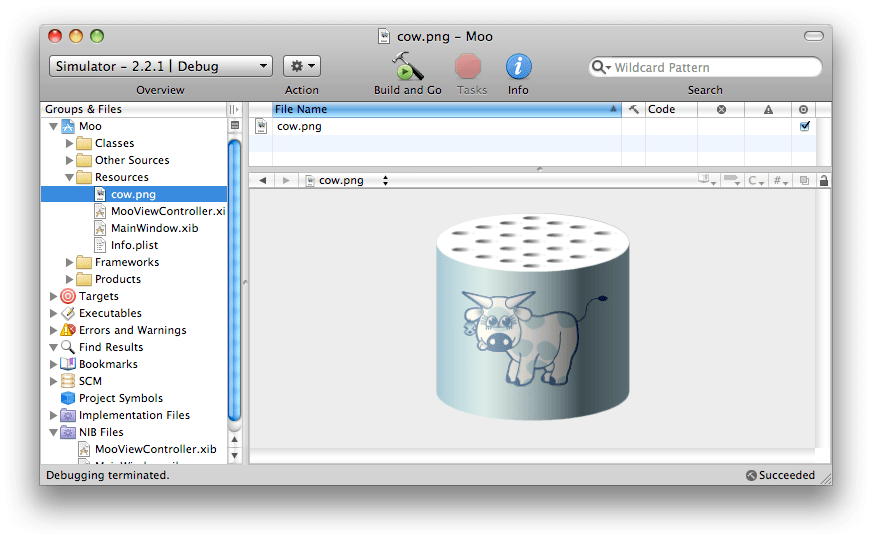The width and height of the screenshot is (872, 540).
Task: Click the Tasks stop sign icon
Action: click(469, 67)
